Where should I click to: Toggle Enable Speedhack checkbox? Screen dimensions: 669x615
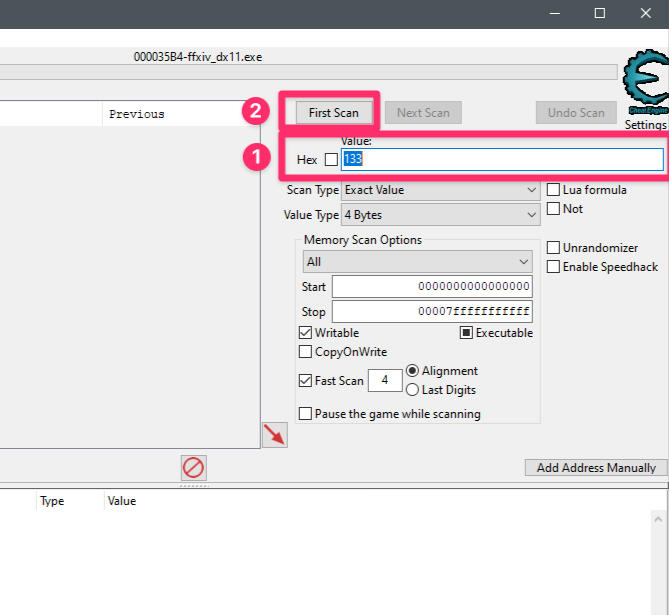click(554, 267)
